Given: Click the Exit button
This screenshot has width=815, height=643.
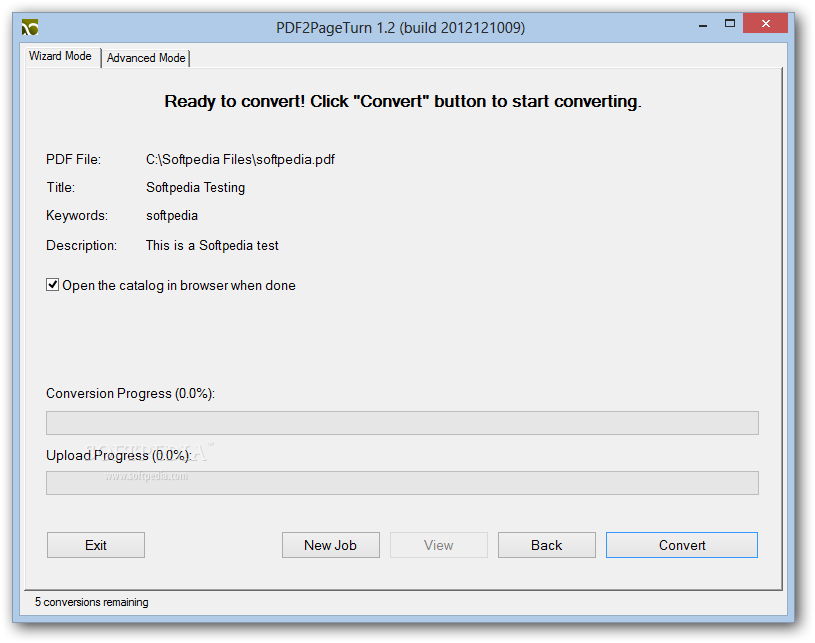Looking at the screenshot, I should pyautogui.click(x=96, y=545).
